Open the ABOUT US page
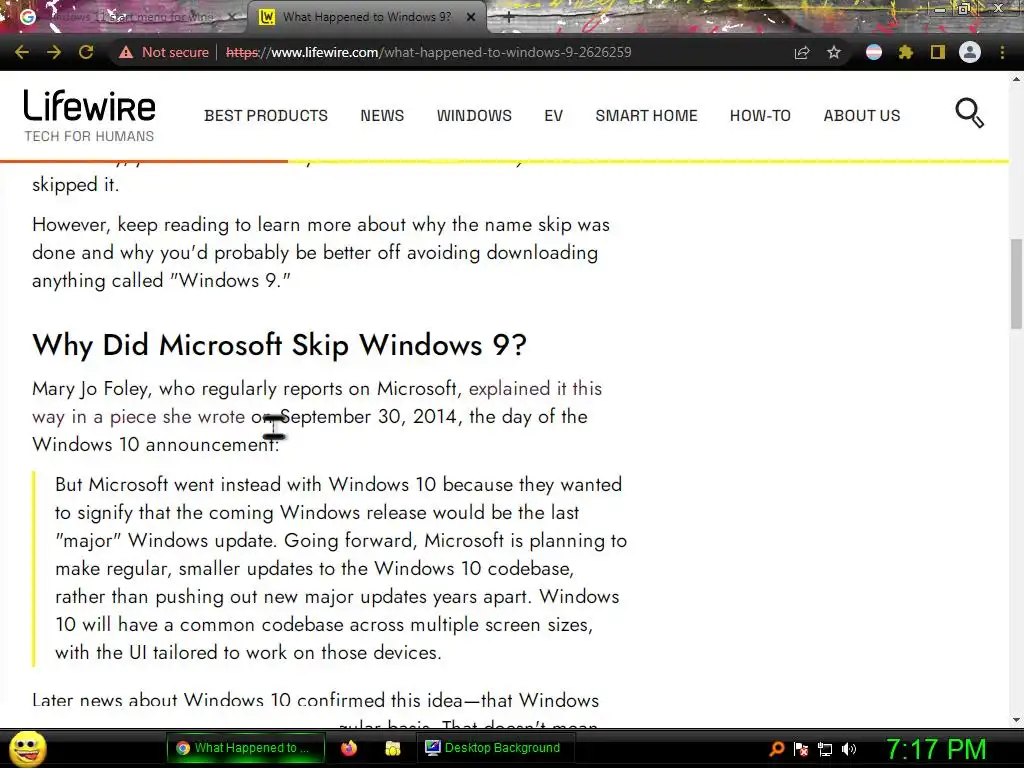 [x=861, y=116]
